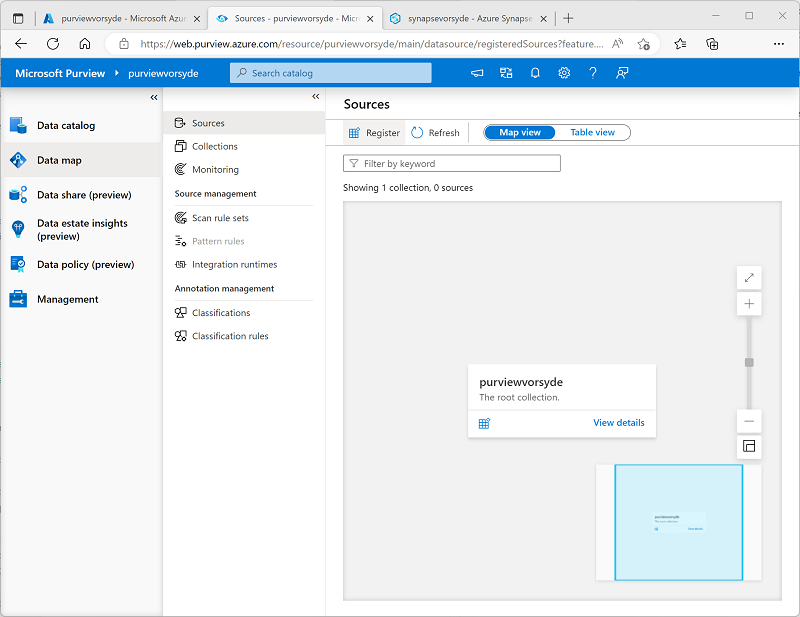800x617 pixels.
Task: Go to the browser home page
Action: click(85, 44)
